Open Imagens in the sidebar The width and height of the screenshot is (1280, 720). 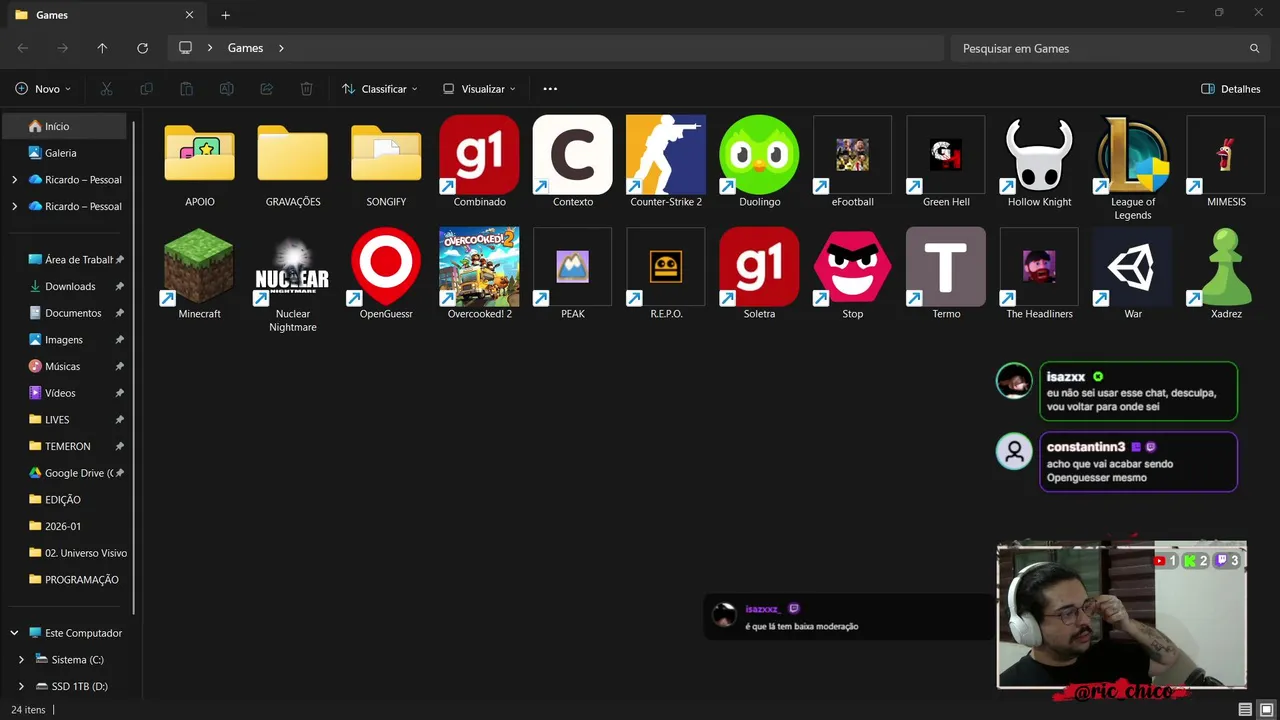click(66, 339)
